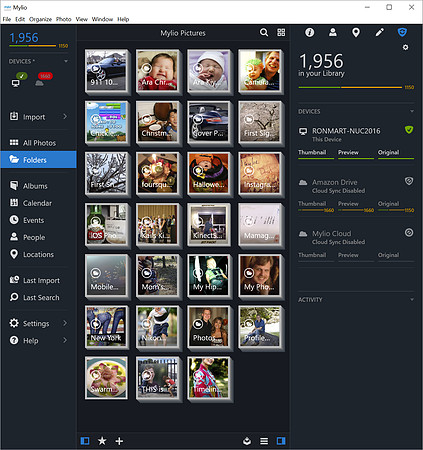Open the Window menu
423x450 pixels.
(102, 19)
